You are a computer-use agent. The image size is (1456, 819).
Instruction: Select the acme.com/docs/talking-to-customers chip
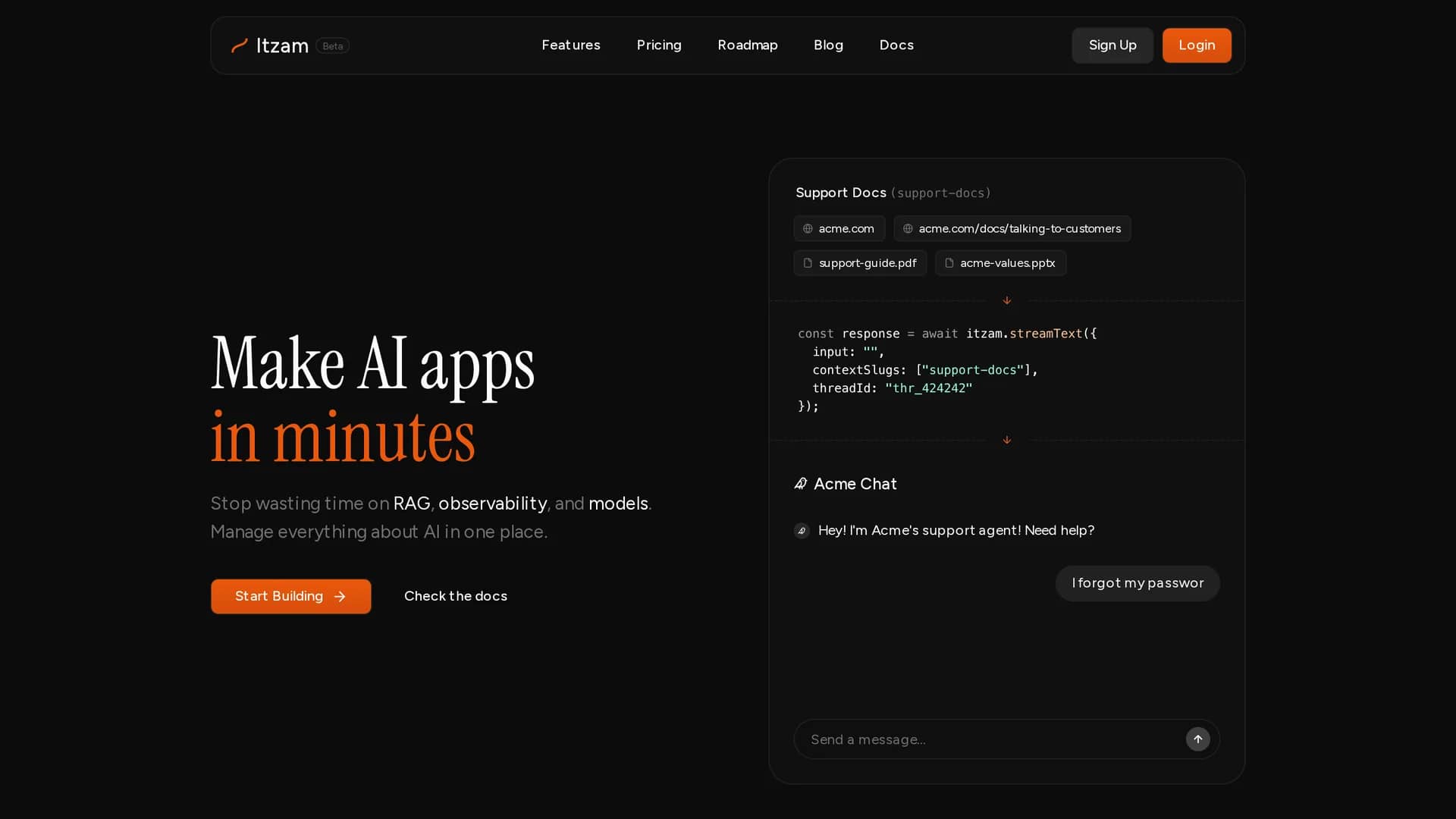pos(1012,228)
